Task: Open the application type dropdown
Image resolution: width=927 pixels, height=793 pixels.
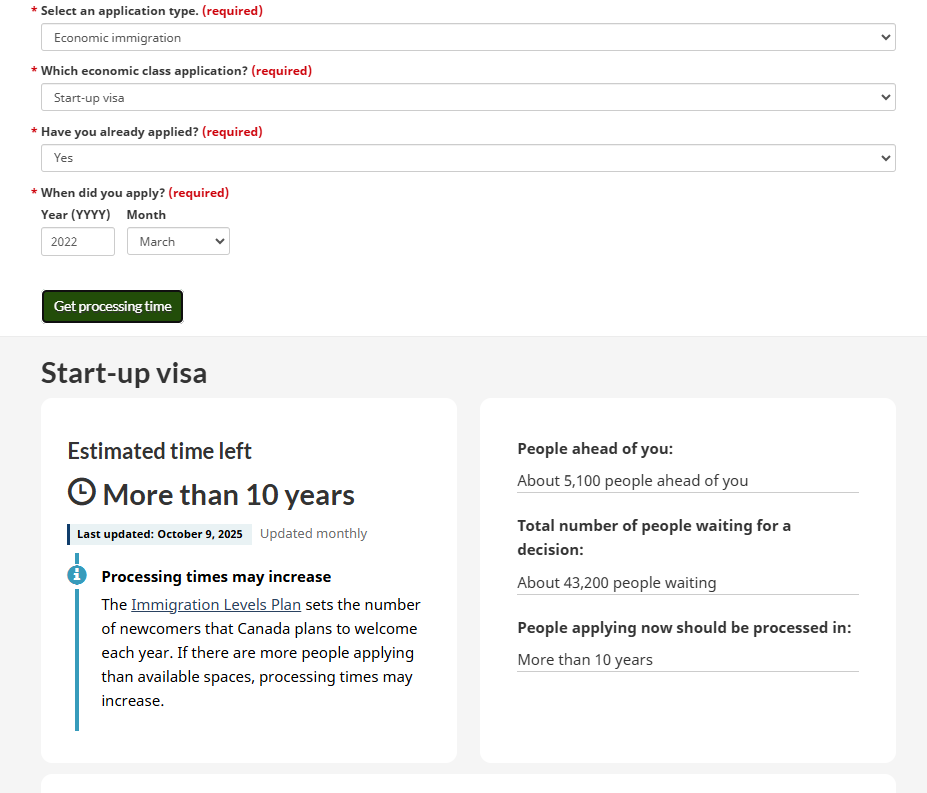Action: click(468, 37)
